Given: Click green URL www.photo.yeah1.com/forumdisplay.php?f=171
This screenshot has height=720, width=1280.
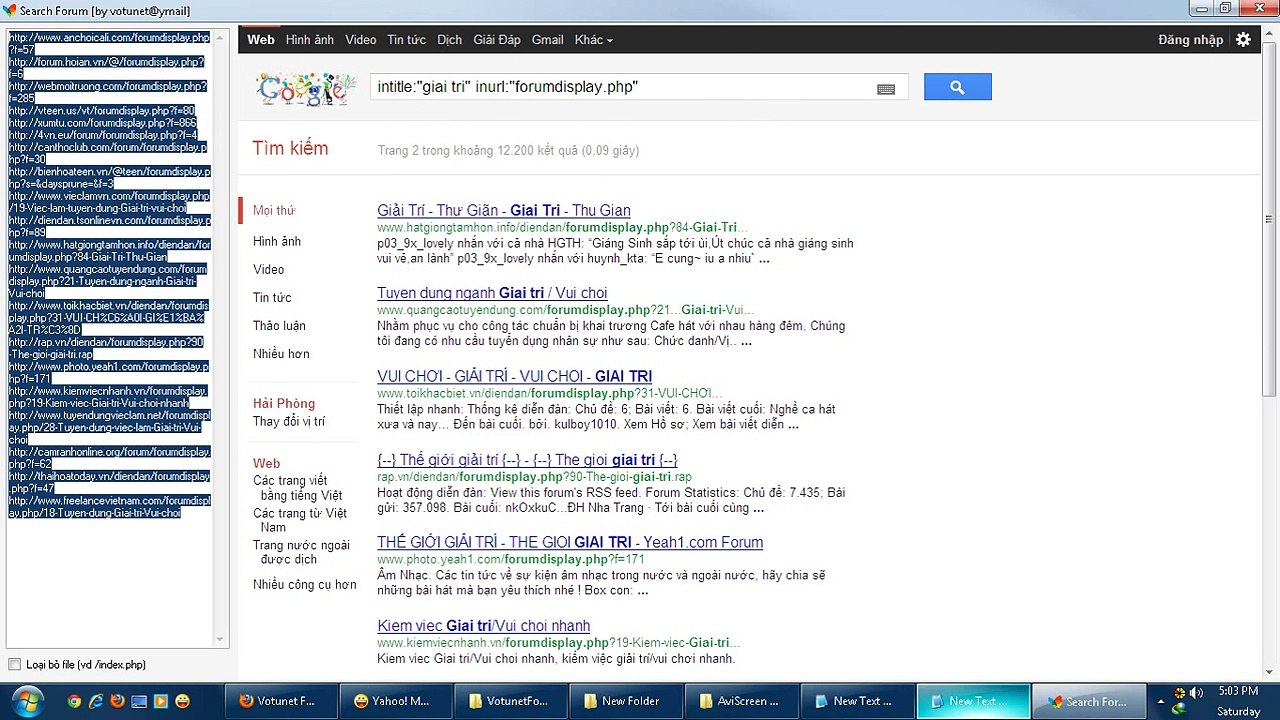Looking at the screenshot, I should (511, 559).
